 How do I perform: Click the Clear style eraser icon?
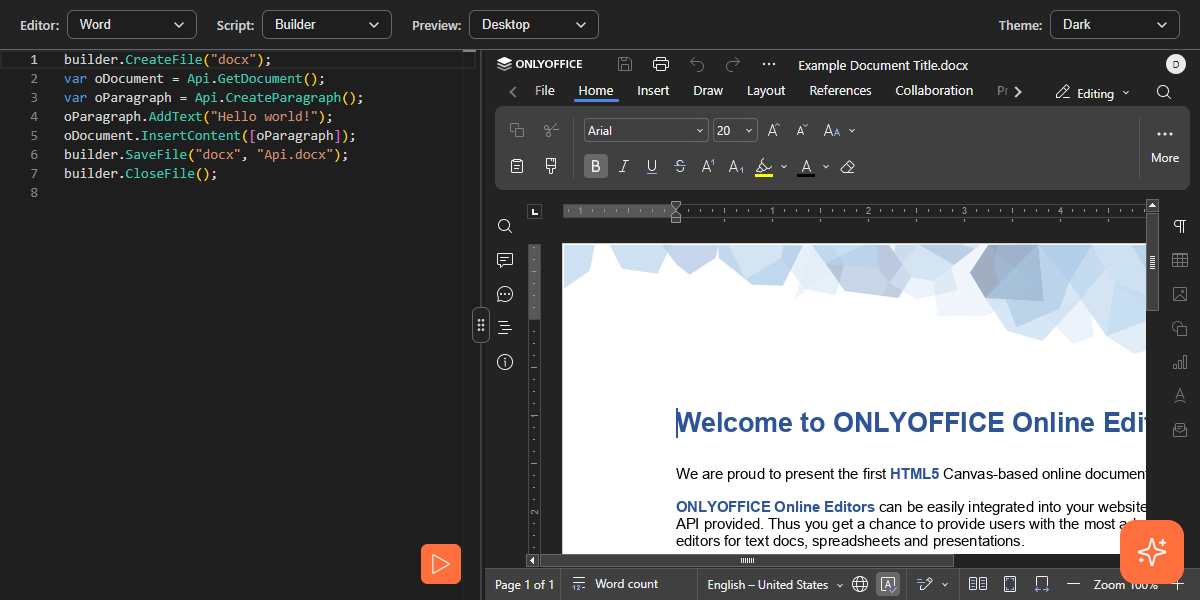click(x=848, y=166)
